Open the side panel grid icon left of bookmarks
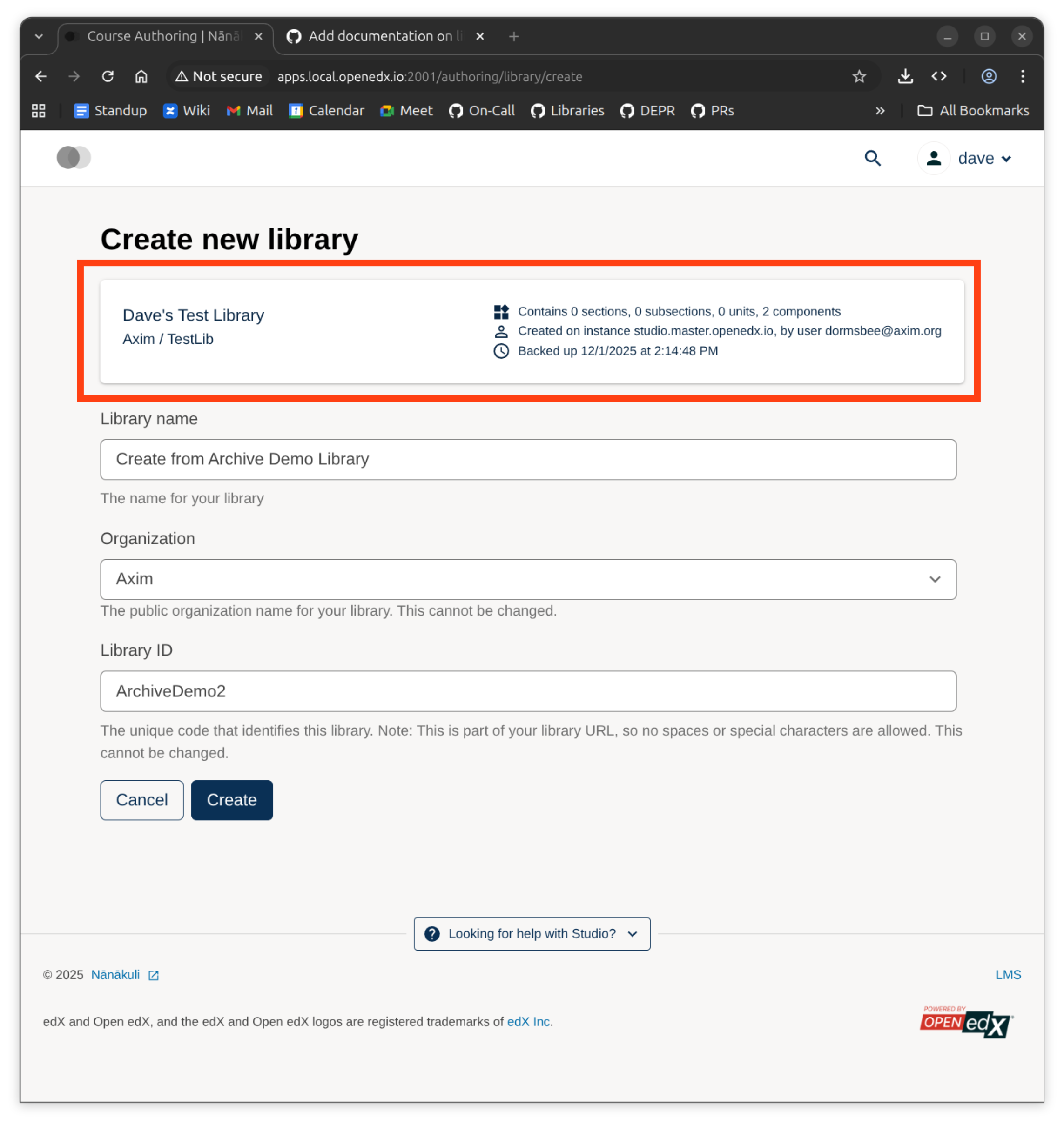Image resolution: width=1064 pixels, height=1125 pixels. coord(38,111)
